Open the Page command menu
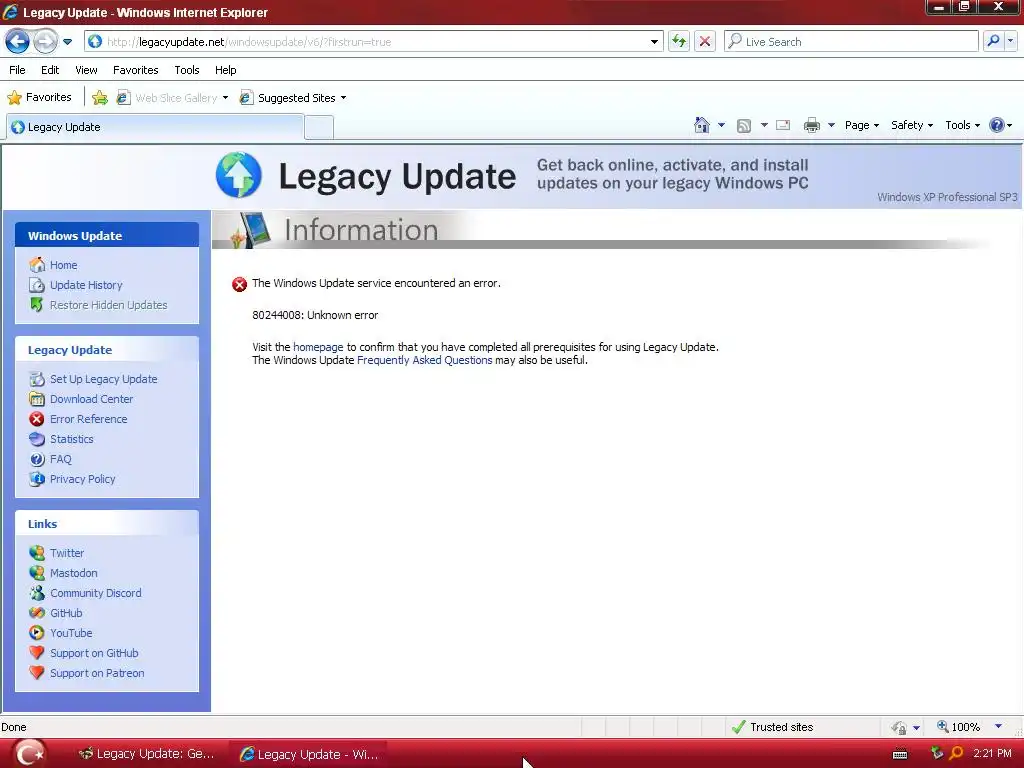The width and height of the screenshot is (1024, 768). tap(862, 125)
